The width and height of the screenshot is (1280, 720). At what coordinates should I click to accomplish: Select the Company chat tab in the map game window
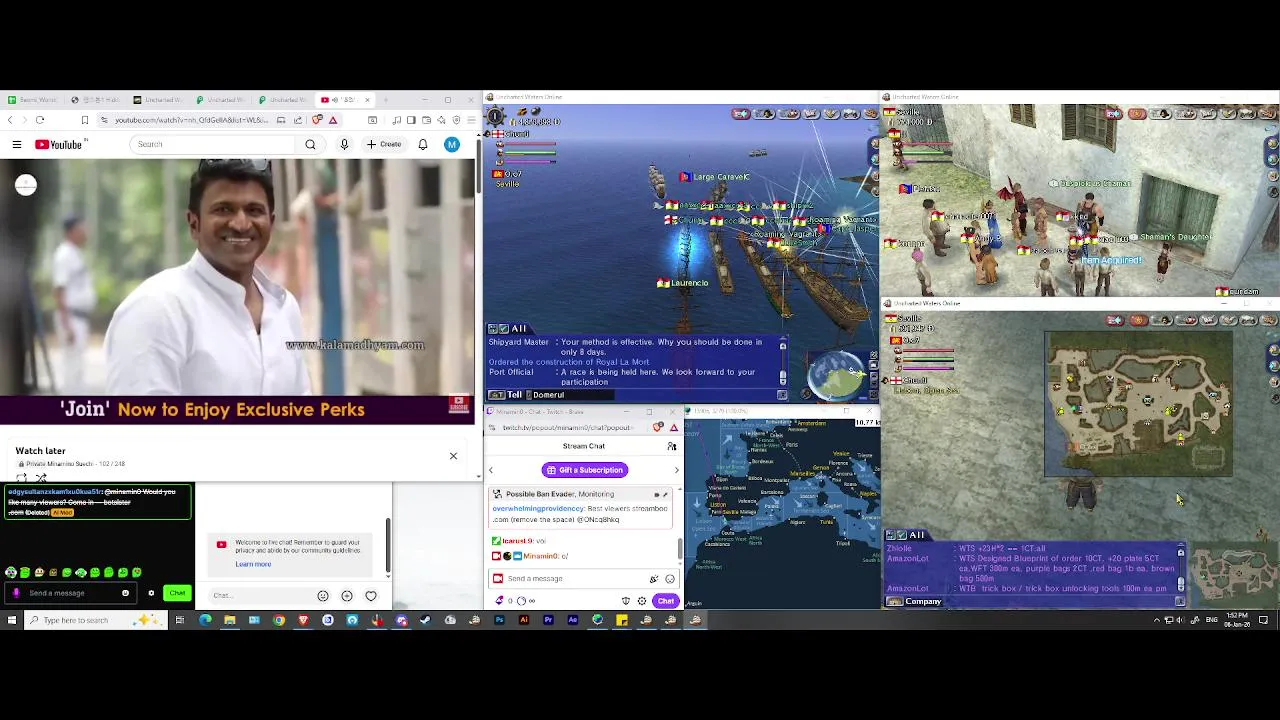pos(922,602)
